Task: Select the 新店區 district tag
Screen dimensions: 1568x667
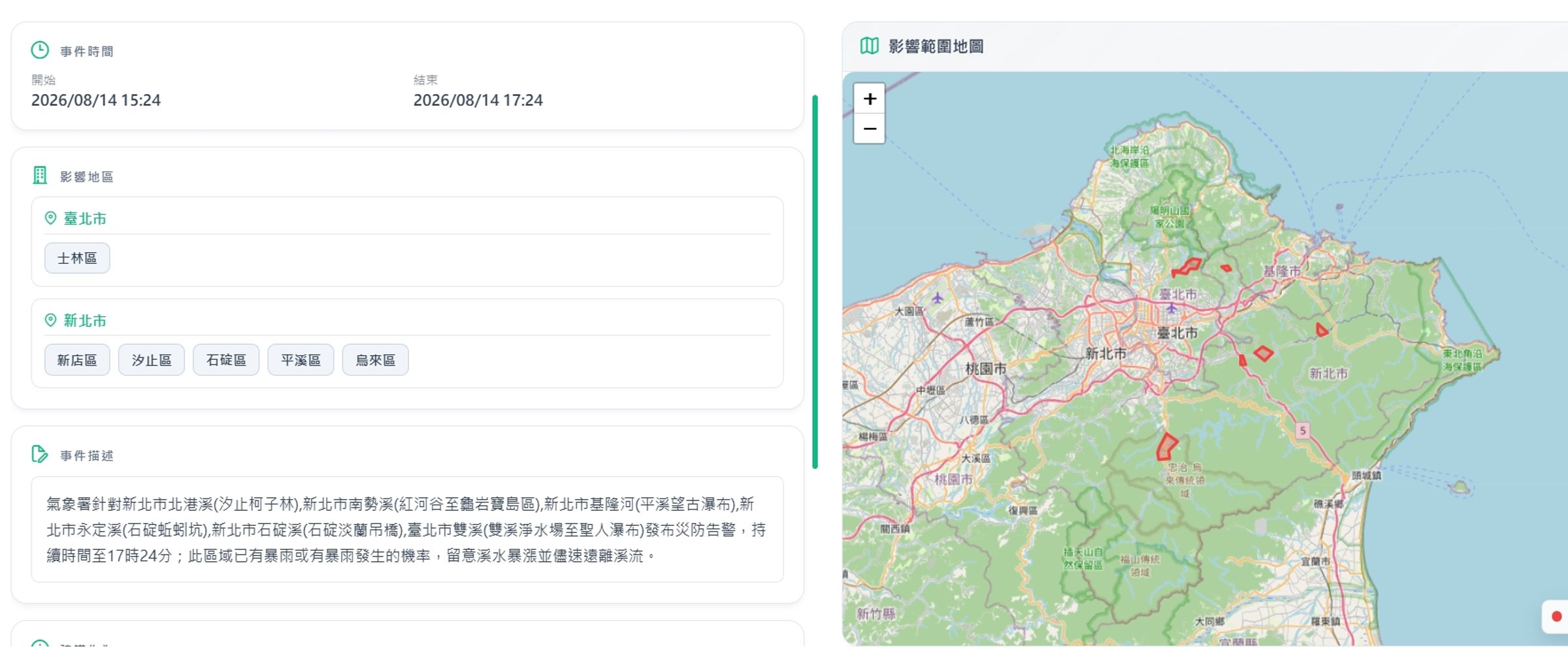Action: [x=77, y=360]
